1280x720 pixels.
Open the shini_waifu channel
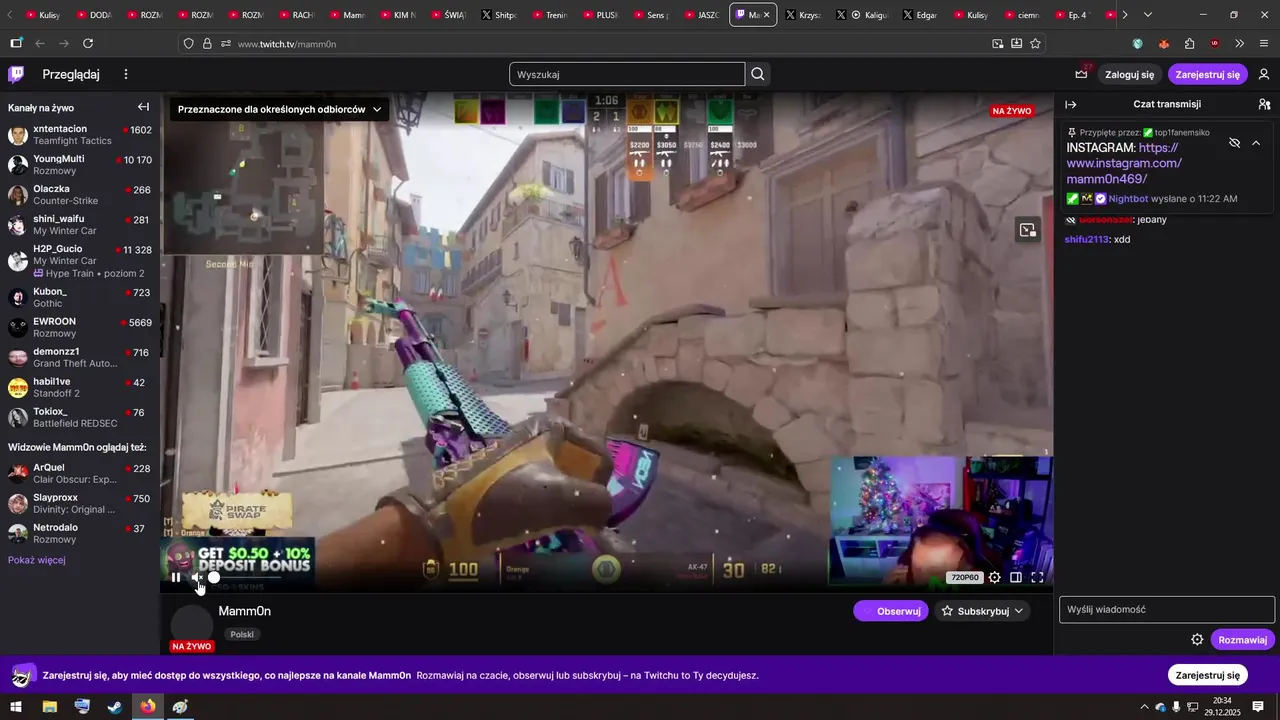click(80, 225)
